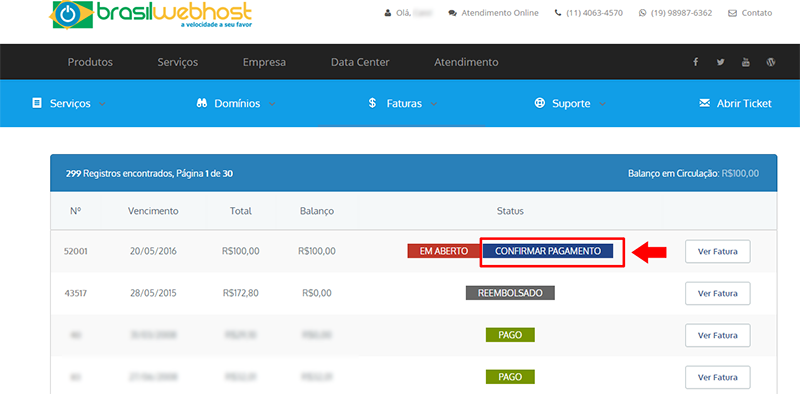Viewport: 800px width, 394px height.
Task: Open the WordPress blog icon
Action: coord(771,62)
